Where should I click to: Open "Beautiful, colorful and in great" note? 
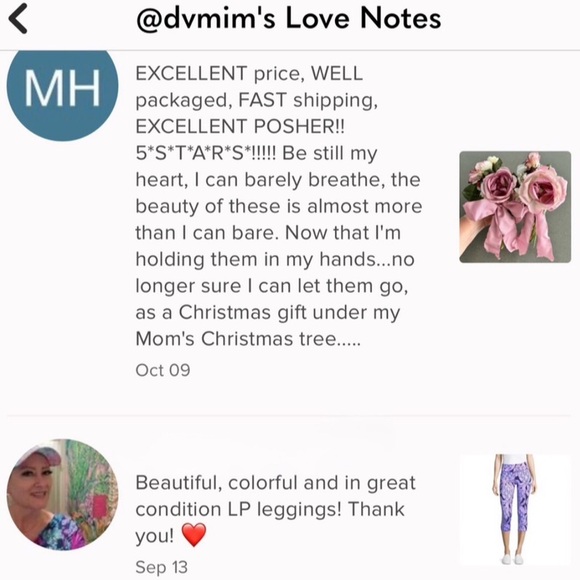(x=276, y=483)
